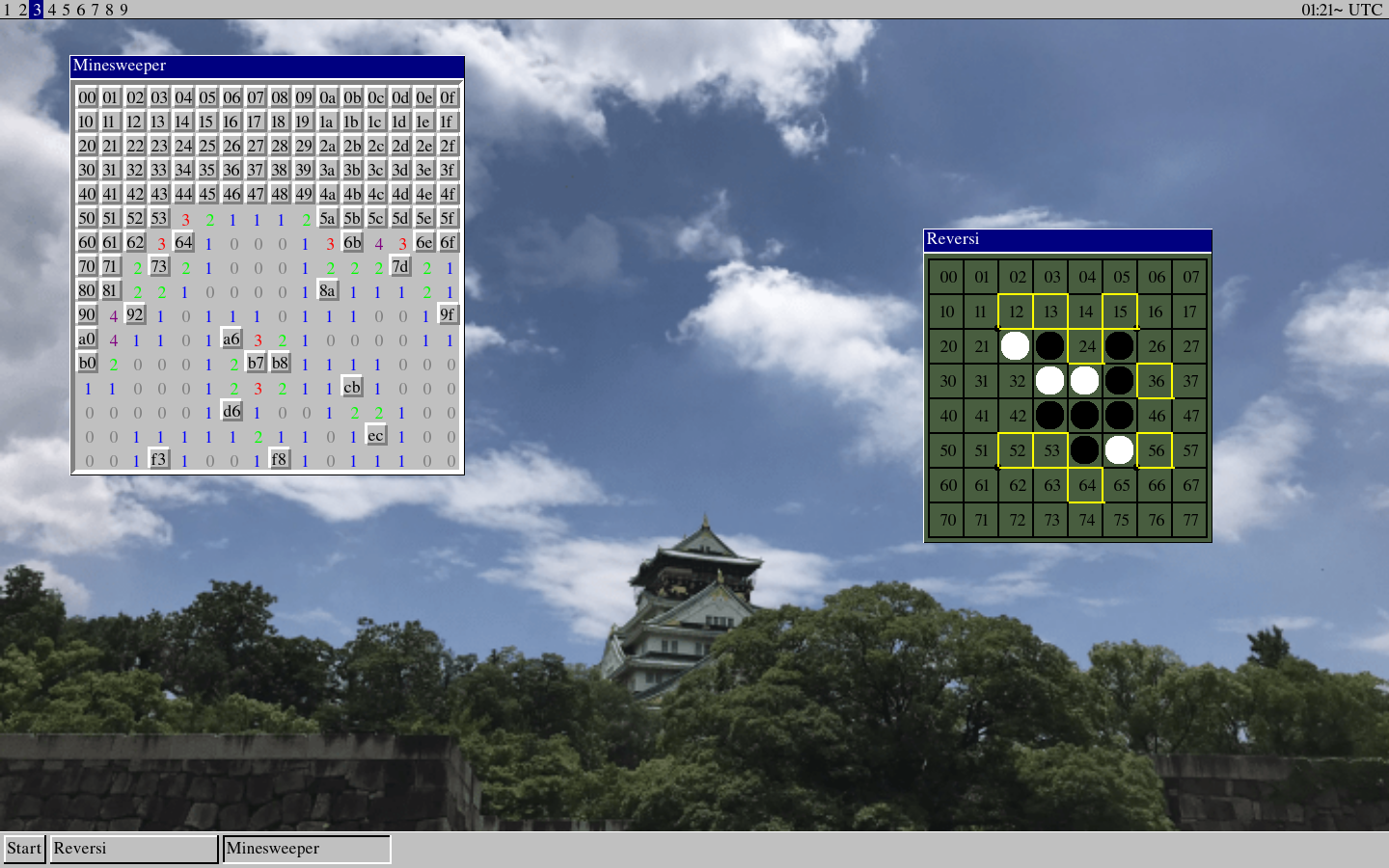This screenshot has width=1389, height=868.
Task: Place a disc on highlighted Reversi square 36
Action: (1155, 381)
